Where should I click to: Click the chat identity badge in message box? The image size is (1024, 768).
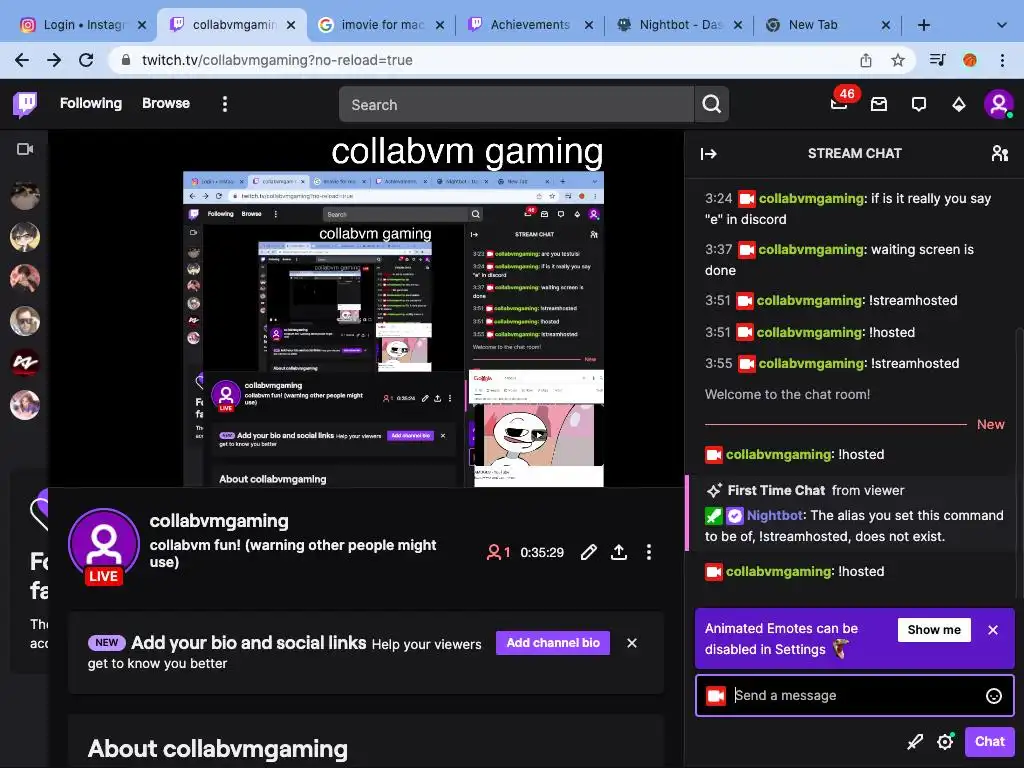[x=716, y=696]
